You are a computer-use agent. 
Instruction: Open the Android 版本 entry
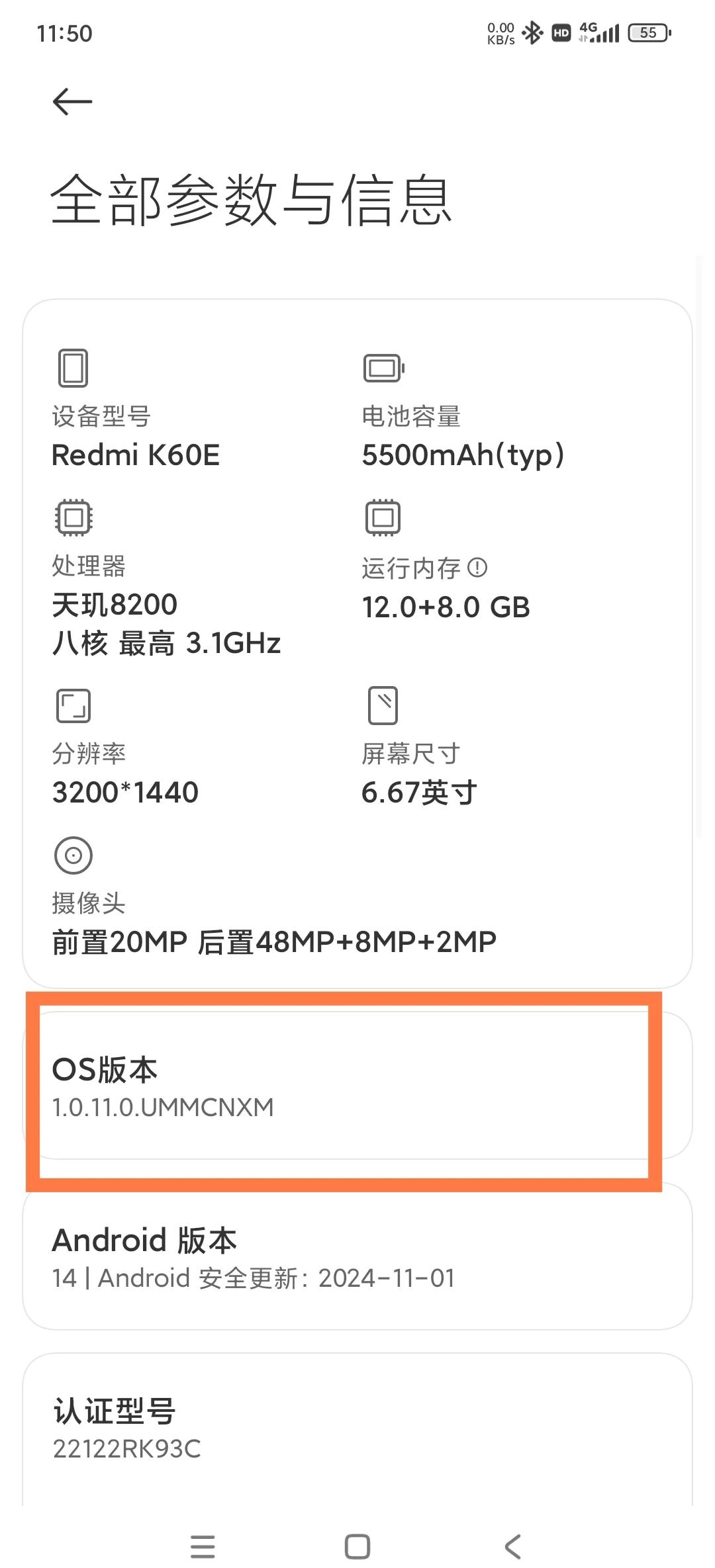[x=358, y=1257]
